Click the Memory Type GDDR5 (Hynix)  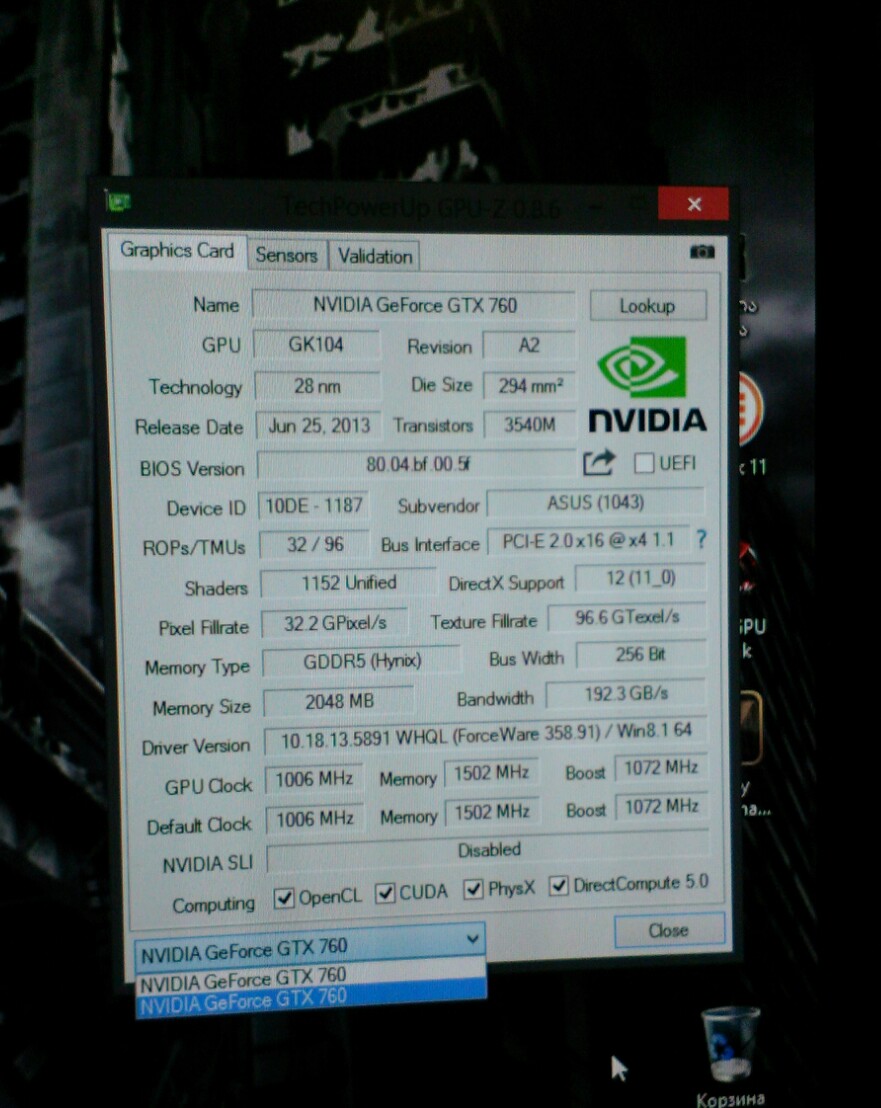tap(361, 661)
